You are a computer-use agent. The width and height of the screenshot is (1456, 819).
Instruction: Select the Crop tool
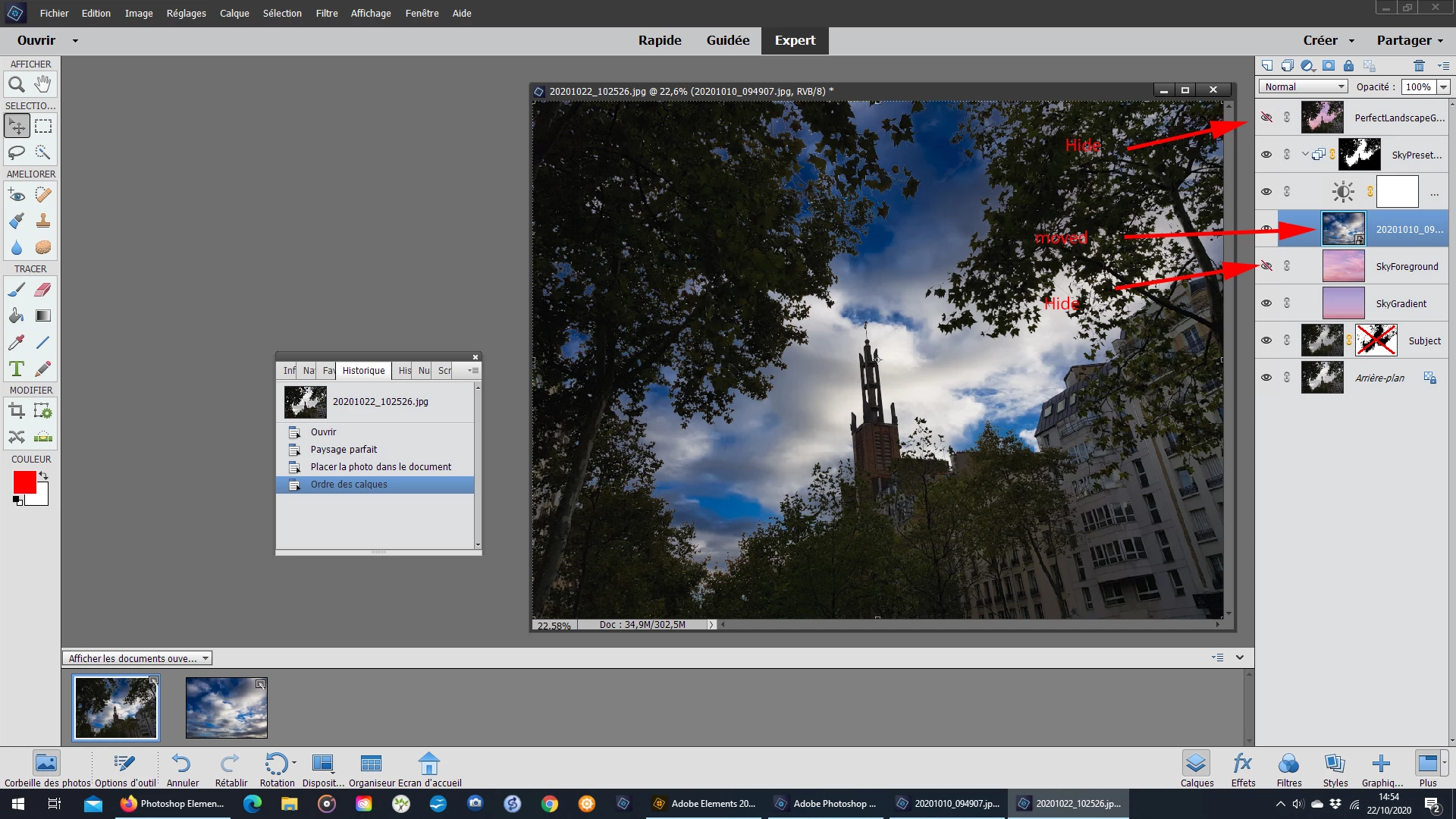point(17,411)
